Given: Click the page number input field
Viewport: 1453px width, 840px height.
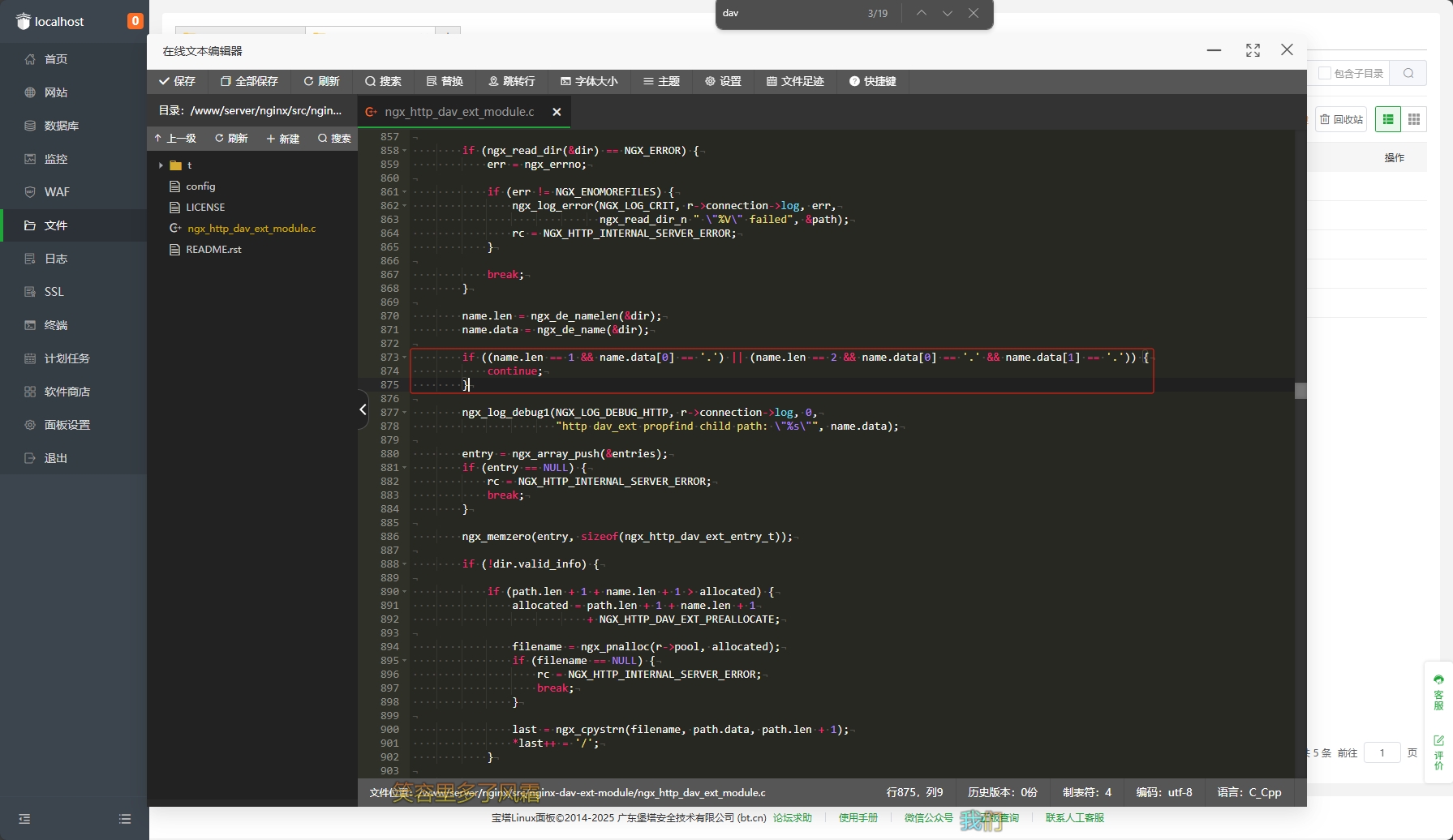Looking at the screenshot, I should [1382, 752].
